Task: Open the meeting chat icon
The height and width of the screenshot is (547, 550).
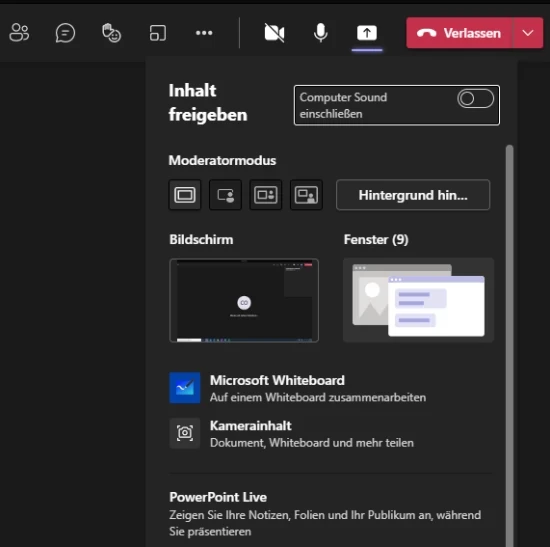Action: 65,33
